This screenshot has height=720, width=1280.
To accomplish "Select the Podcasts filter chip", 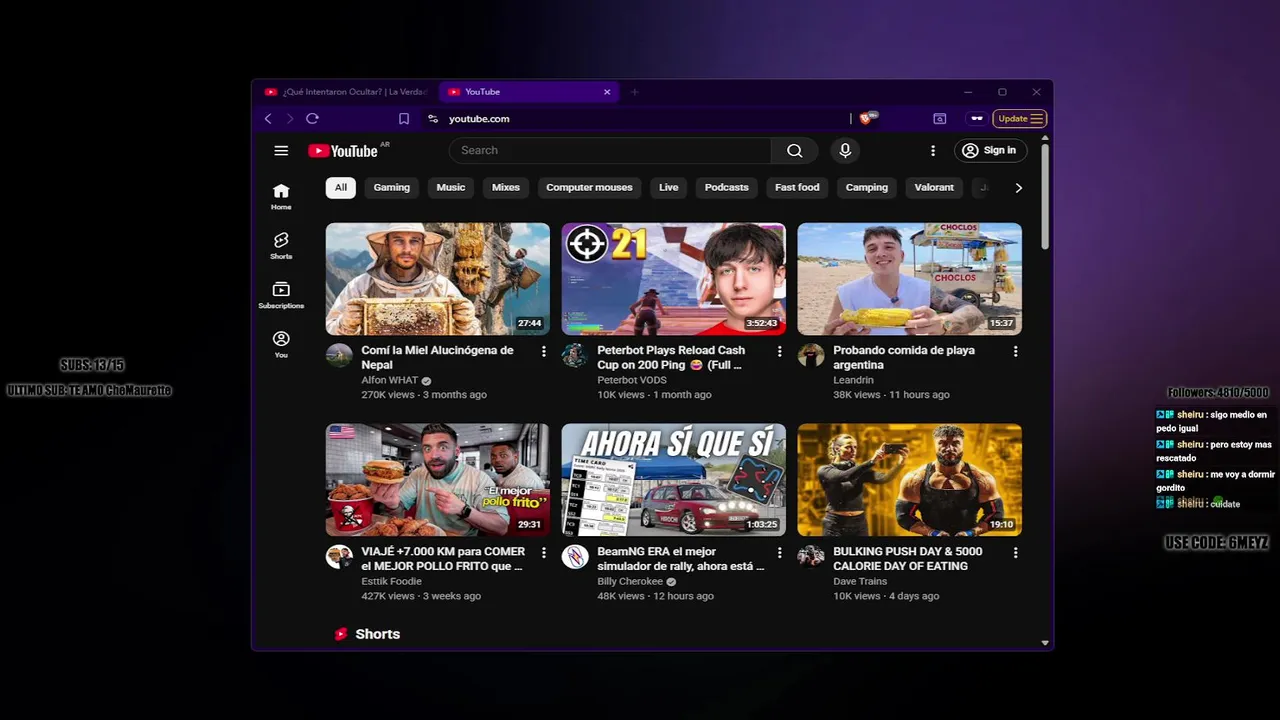I will pos(727,187).
